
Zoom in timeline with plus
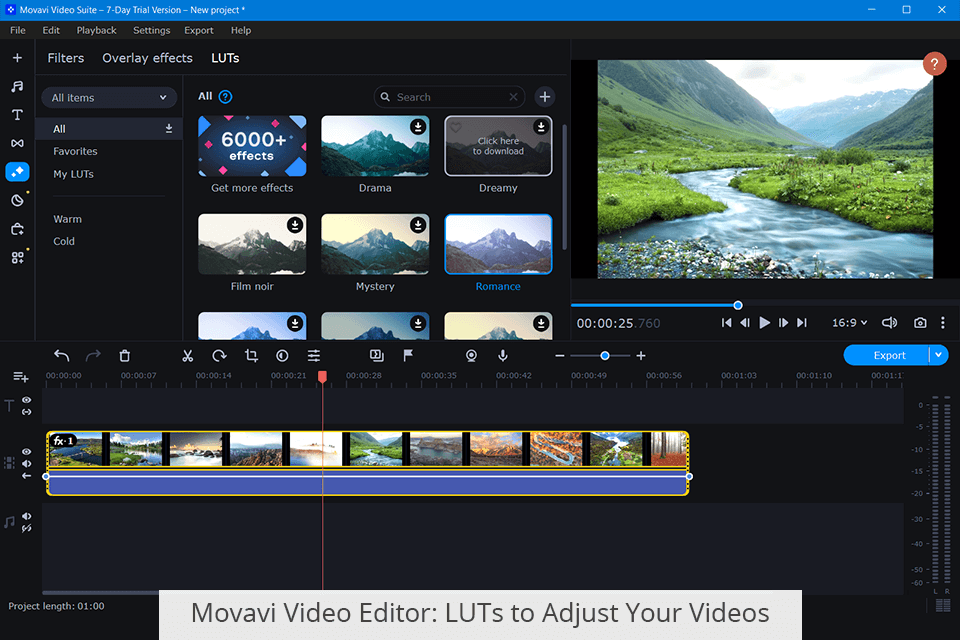click(641, 355)
